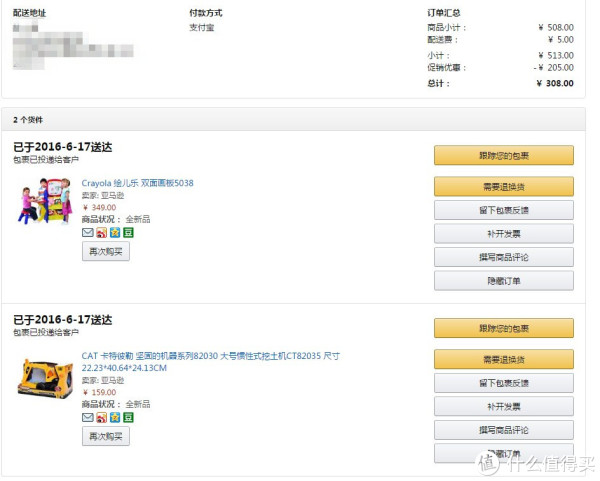The width and height of the screenshot is (600, 481).
Task: Open the CAT excavator thumbnail image
Action: (45, 378)
